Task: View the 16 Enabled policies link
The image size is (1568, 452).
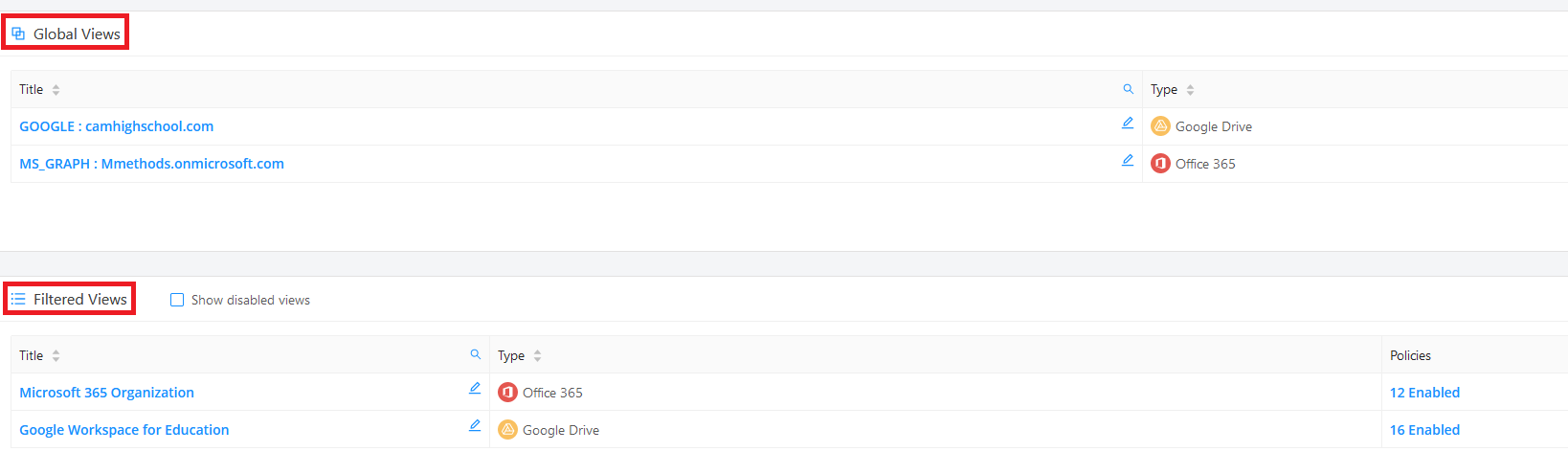Action: pos(1424,430)
